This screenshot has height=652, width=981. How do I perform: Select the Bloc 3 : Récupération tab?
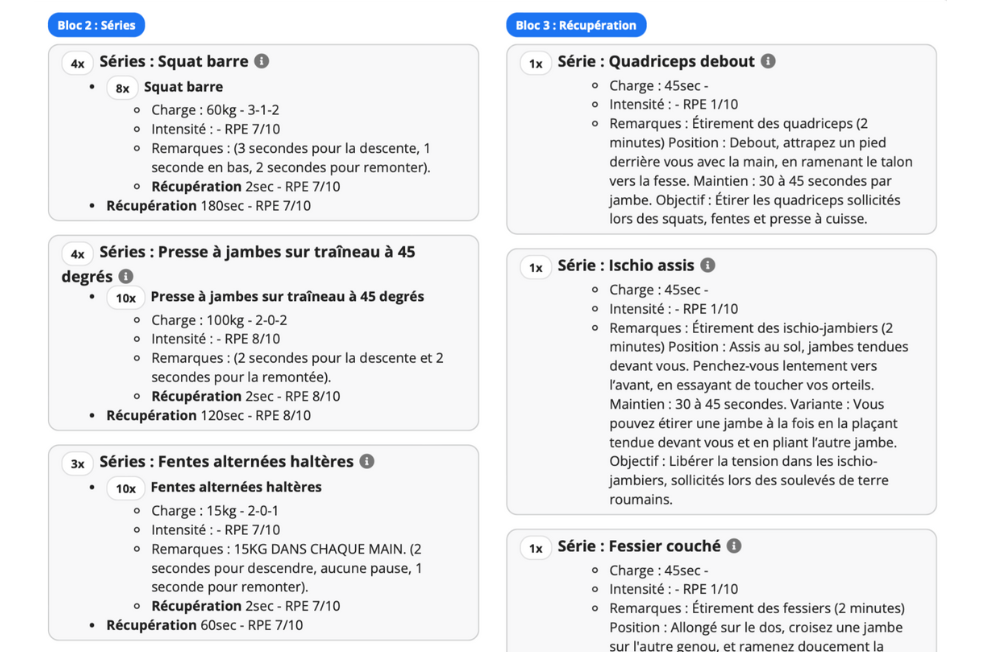pos(576,25)
